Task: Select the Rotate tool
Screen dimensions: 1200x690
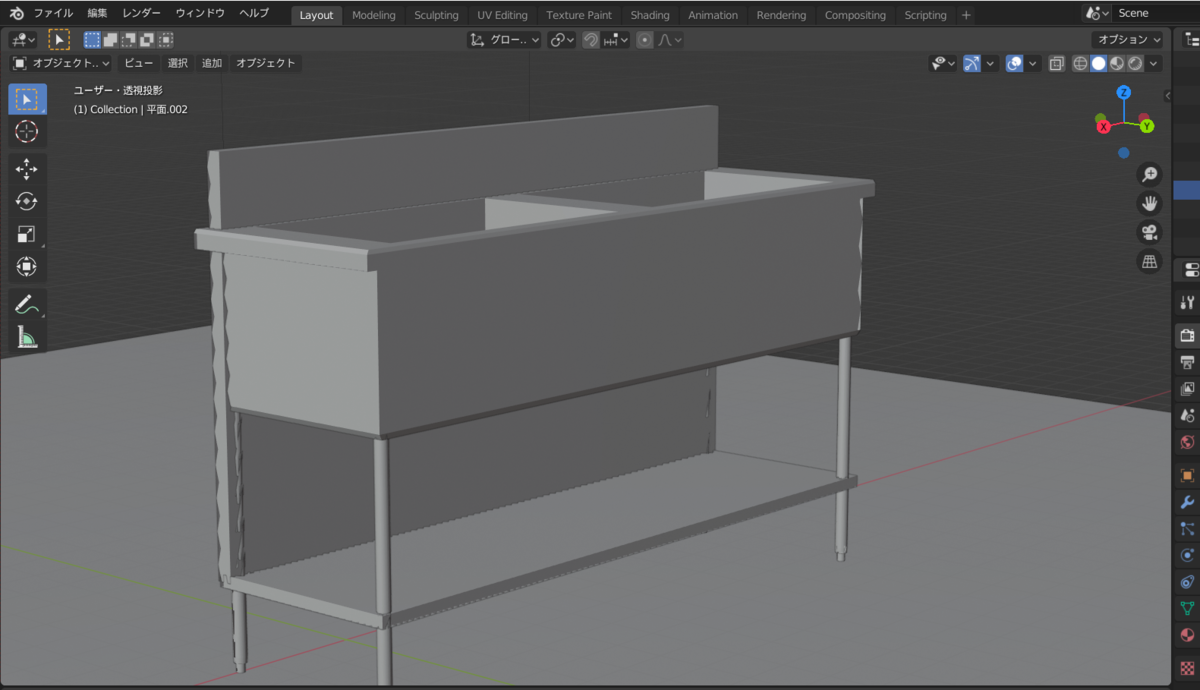Action: [x=27, y=202]
